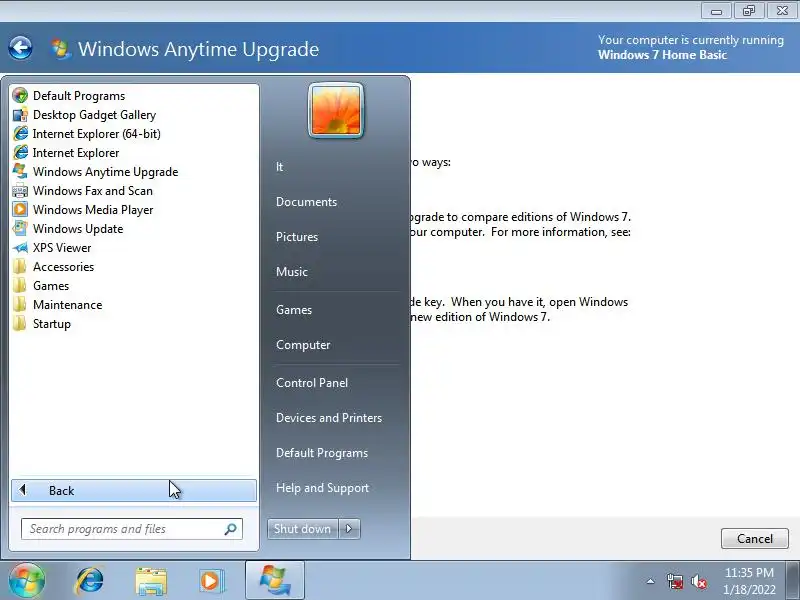Minimize the Anytime Upgrade window
Viewport: 800px width, 600px height.
(x=716, y=11)
